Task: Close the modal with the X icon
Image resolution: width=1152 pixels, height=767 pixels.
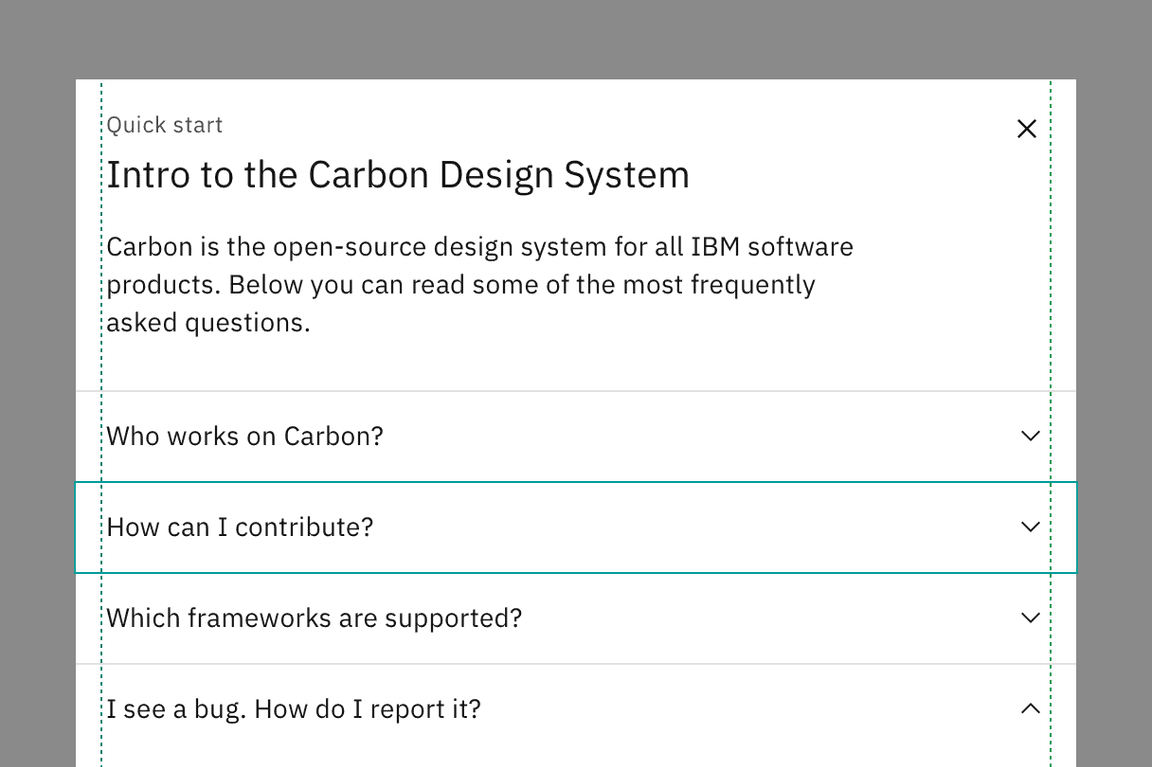Action: [1026, 129]
